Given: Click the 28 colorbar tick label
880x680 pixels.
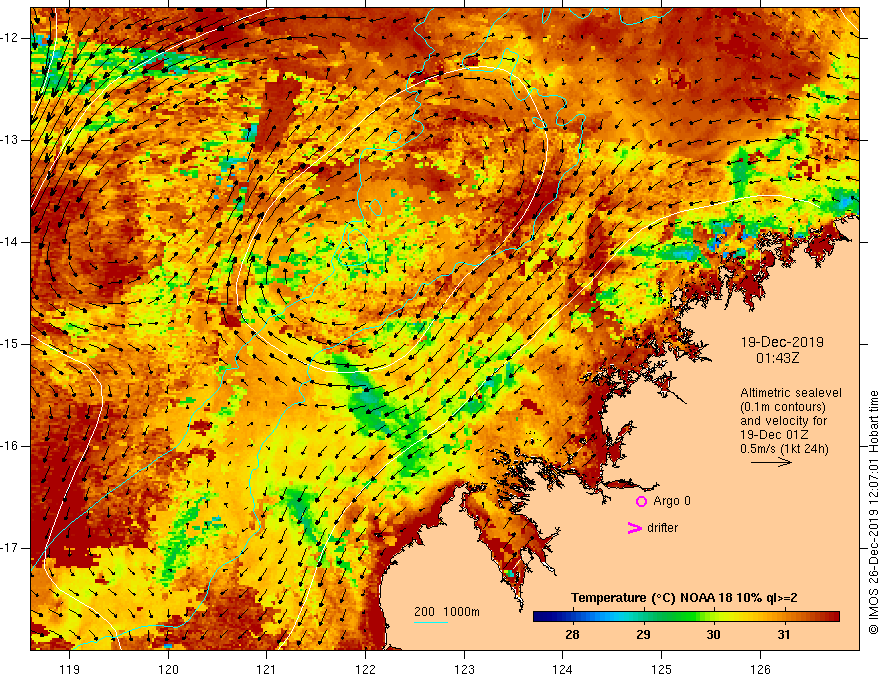Looking at the screenshot, I should pyautogui.click(x=572, y=635).
